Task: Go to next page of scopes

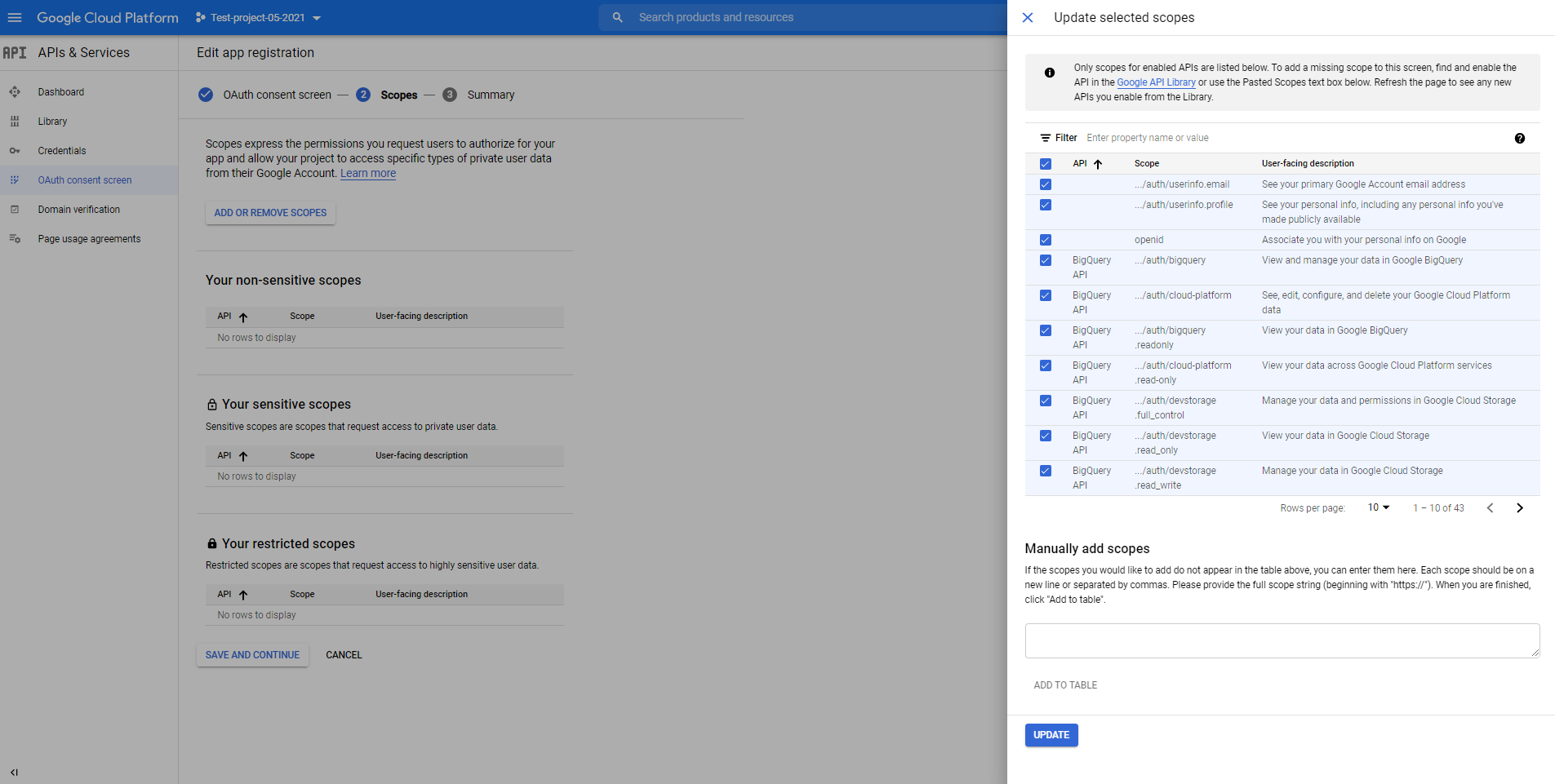Action: pos(1519,508)
